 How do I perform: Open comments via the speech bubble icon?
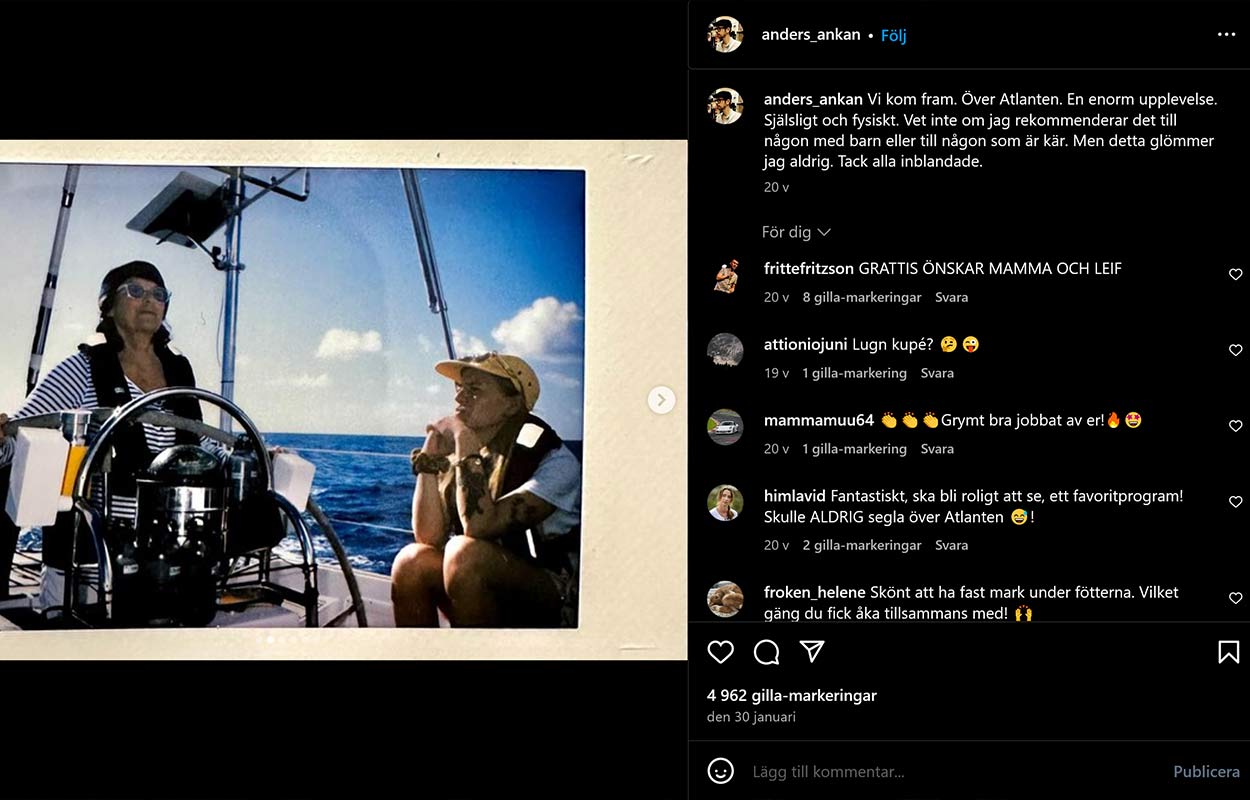(x=766, y=652)
